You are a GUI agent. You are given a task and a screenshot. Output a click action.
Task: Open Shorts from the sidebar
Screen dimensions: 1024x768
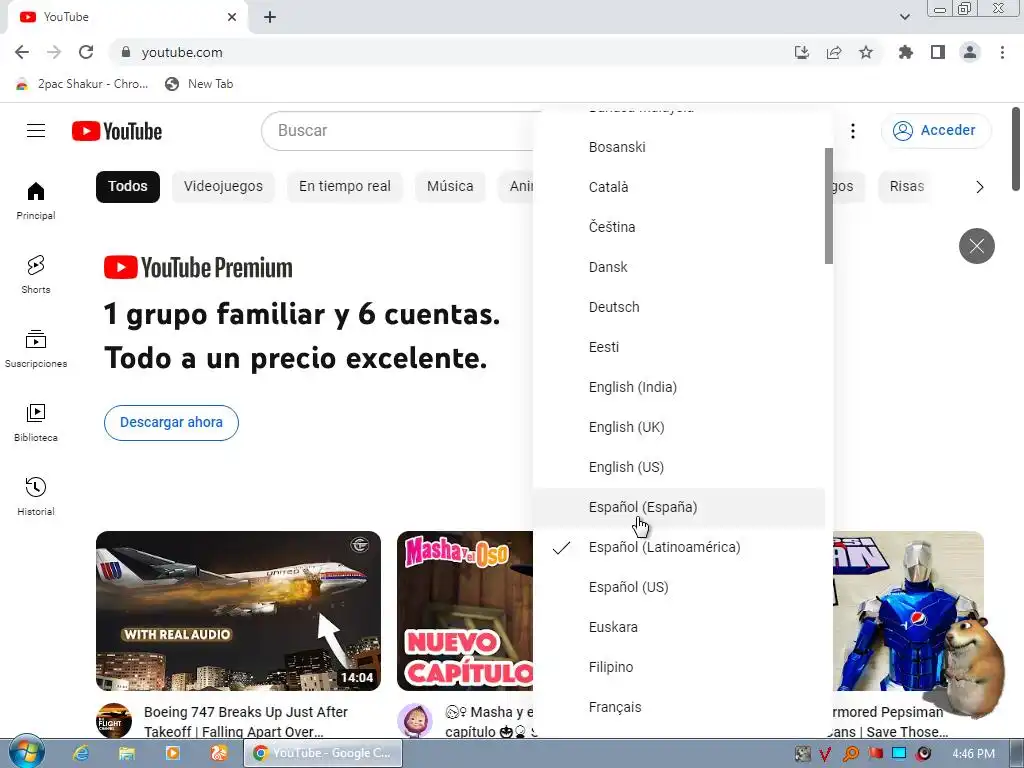[36, 275]
